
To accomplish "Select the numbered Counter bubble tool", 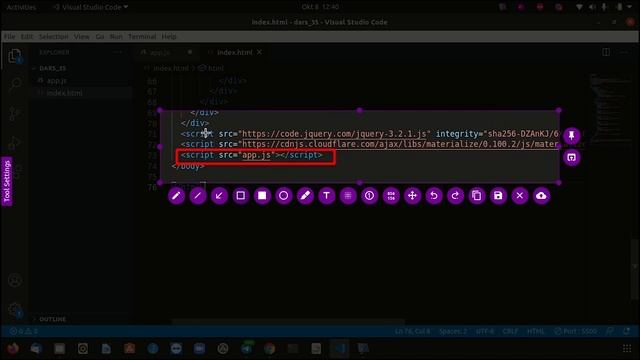I will [x=369, y=196].
